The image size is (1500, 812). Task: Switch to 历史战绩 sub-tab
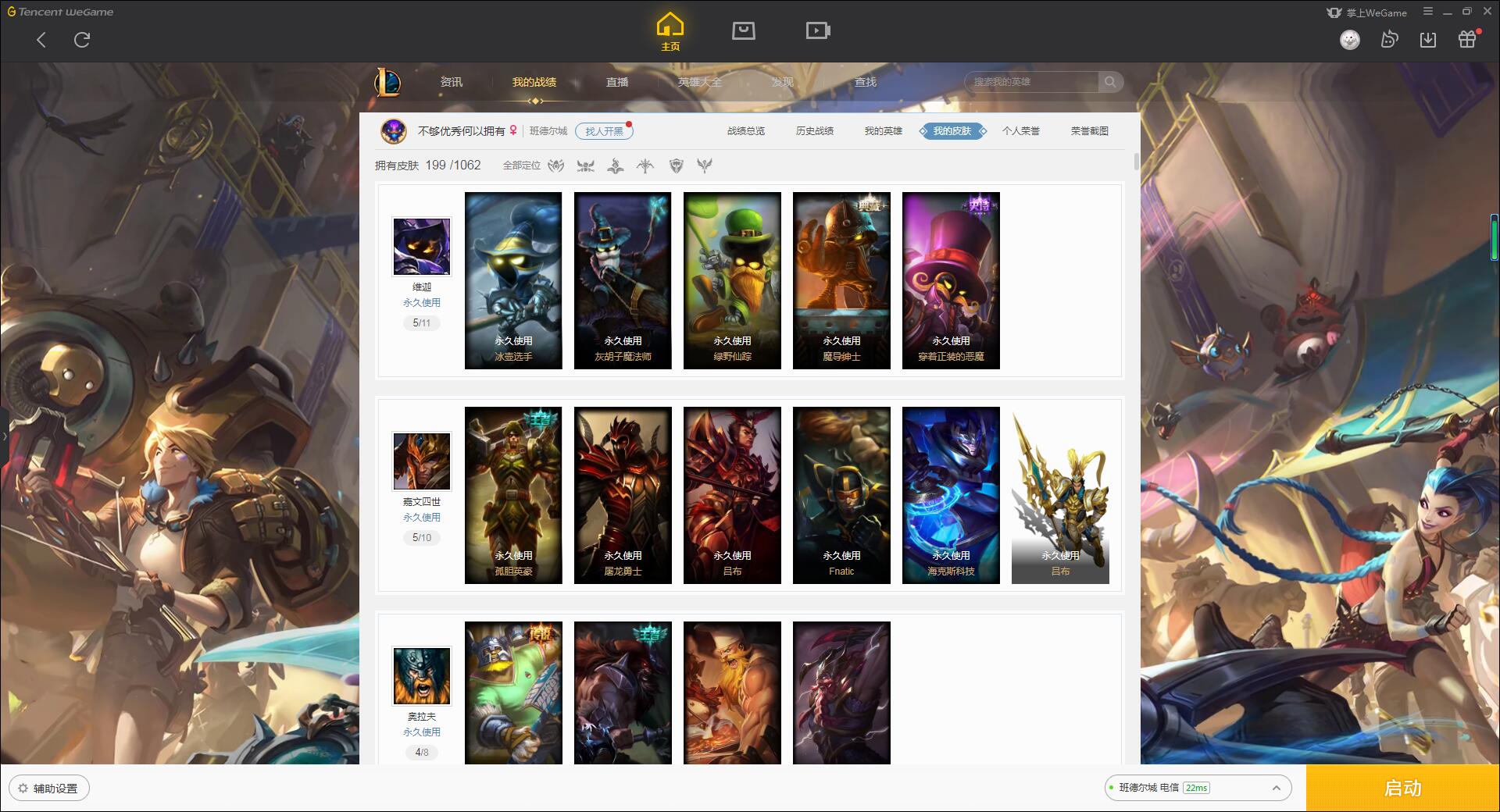coord(815,131)
